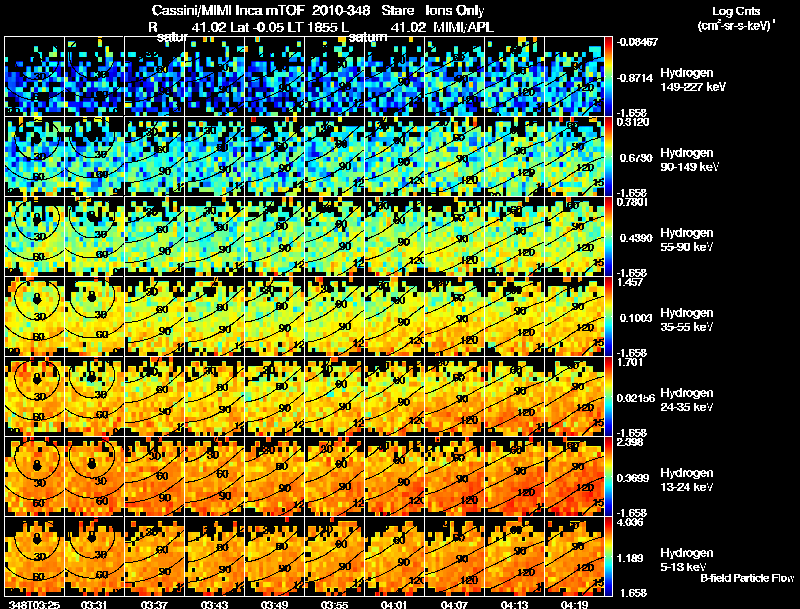
Task: Click the 'Hydrogen 55-90 keV' row label
Action: point(687,240)
